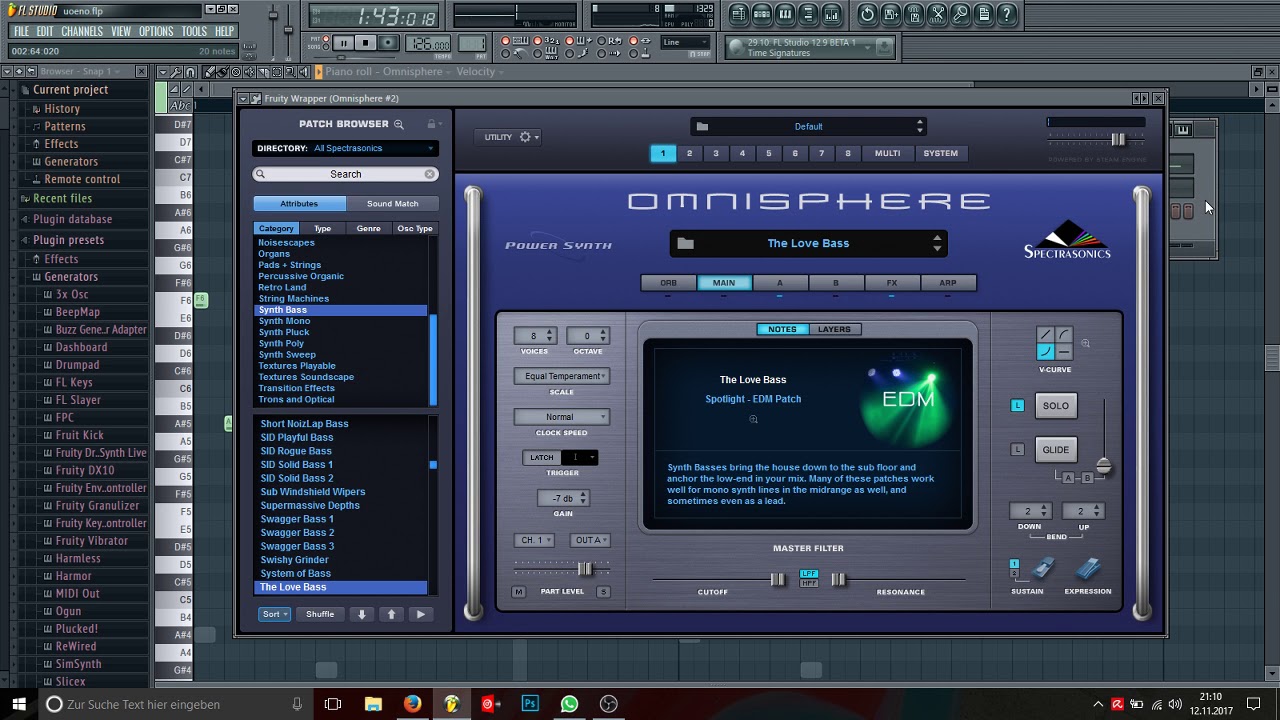Select the SYSTEM page button
Image resolution: width=1280 pixels, height=720 pixels.
pos(940,154)
